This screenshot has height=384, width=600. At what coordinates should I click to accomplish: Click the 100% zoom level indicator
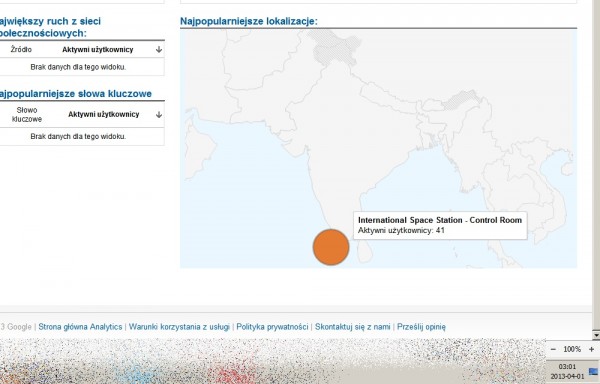click(x=572, y=349)
